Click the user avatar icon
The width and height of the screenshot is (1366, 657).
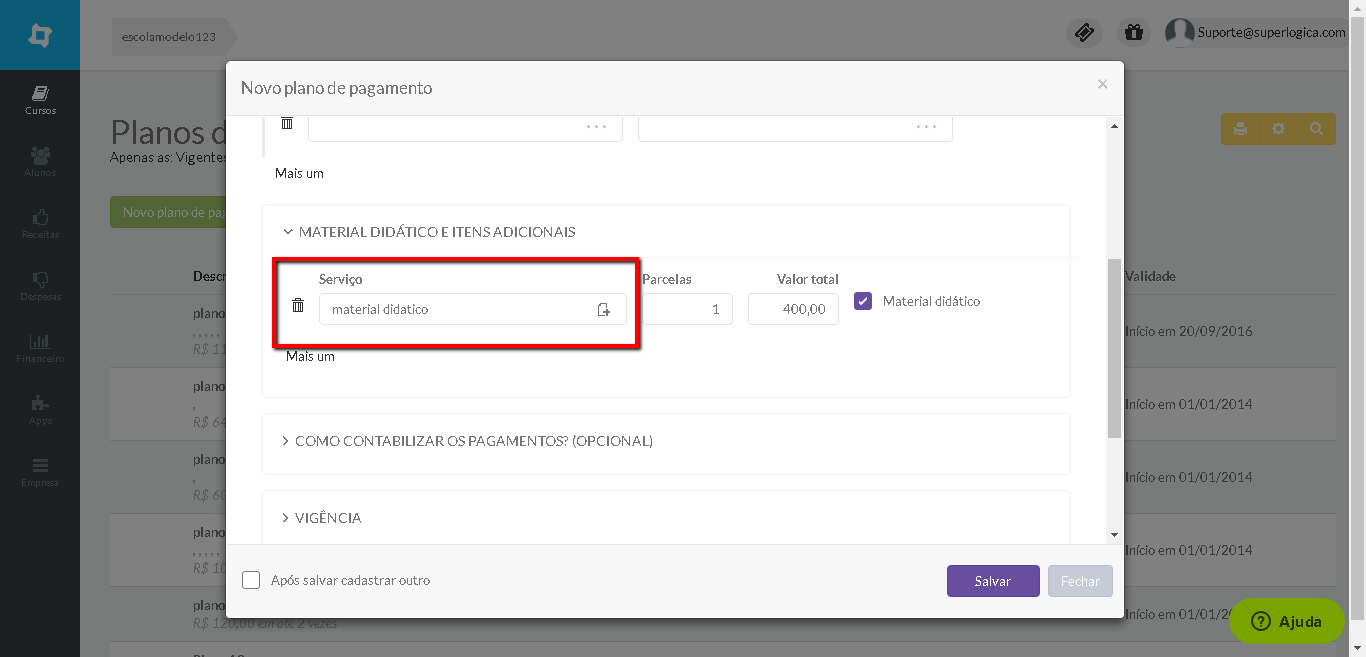(1180, 32)
